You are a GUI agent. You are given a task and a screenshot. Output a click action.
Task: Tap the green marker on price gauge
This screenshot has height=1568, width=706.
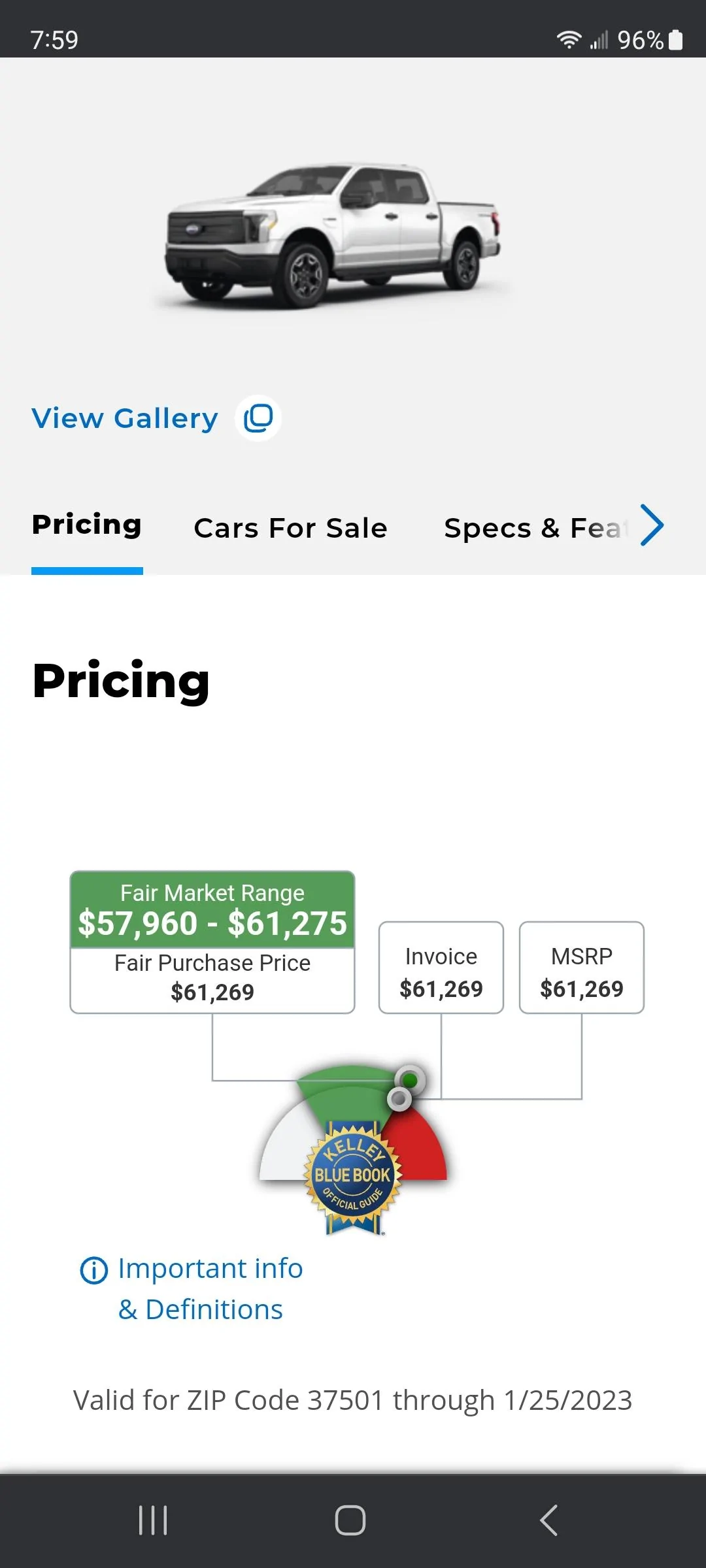coord(410,1080)
